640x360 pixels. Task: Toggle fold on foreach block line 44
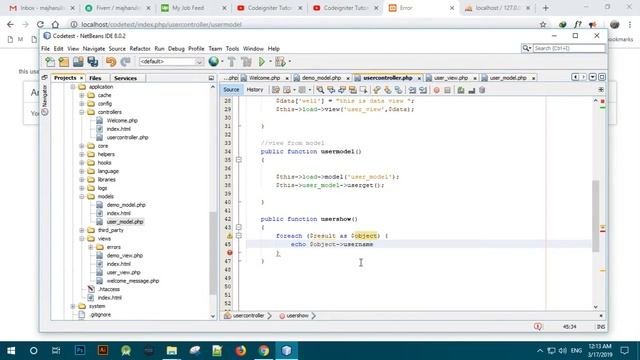coord(239,236)
